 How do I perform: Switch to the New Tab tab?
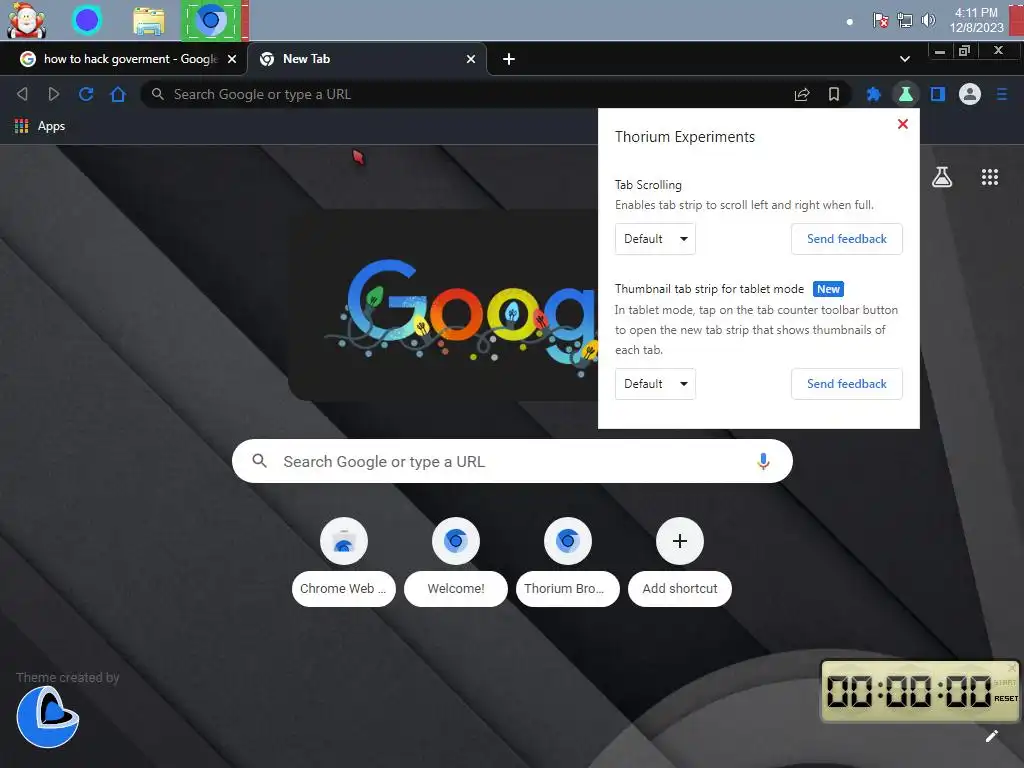coord(366,59)
